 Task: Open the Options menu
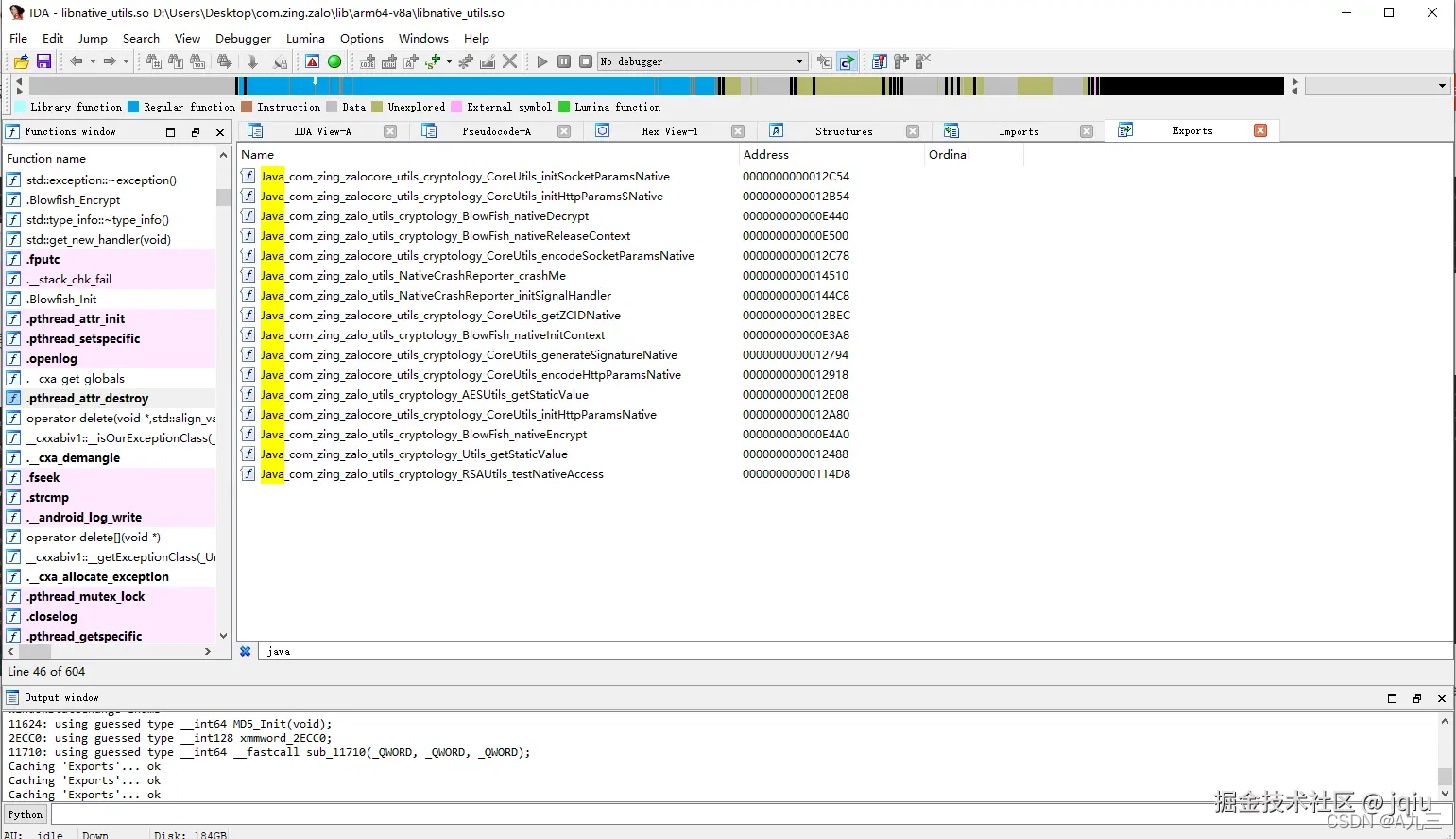point(362,39)
